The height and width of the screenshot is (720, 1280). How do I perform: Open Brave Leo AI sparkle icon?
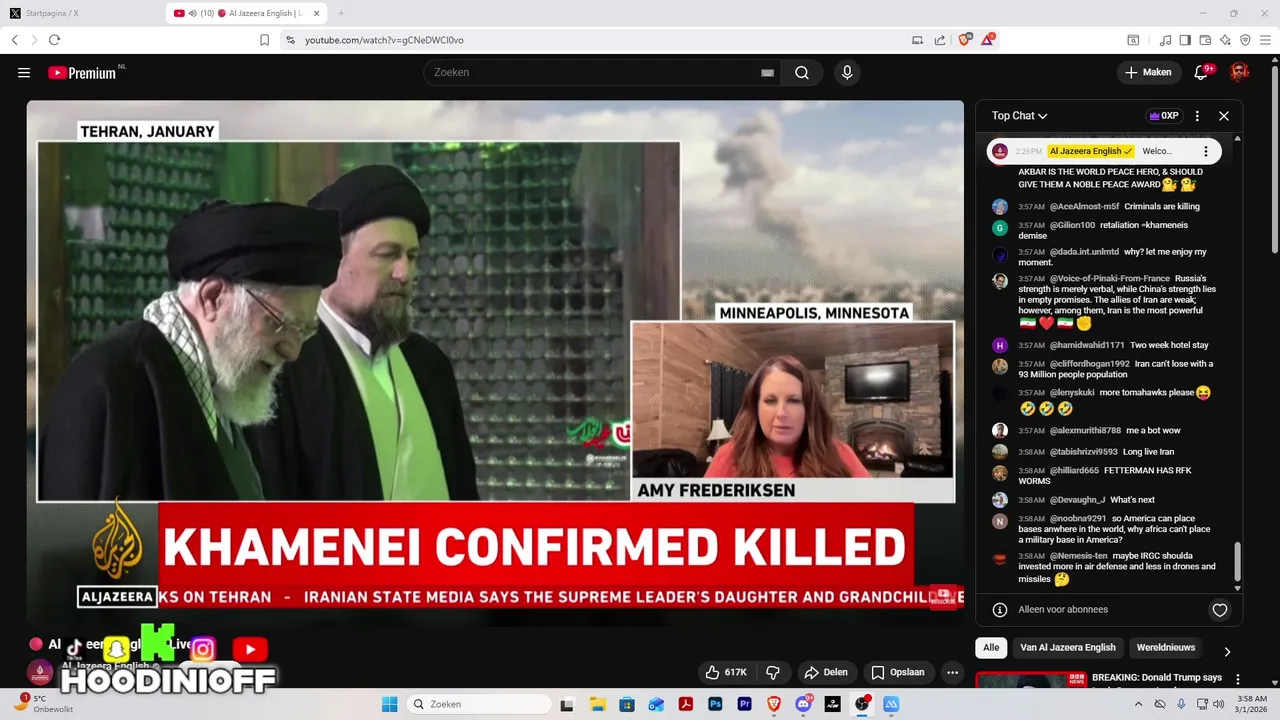(x=1225, y=40)
